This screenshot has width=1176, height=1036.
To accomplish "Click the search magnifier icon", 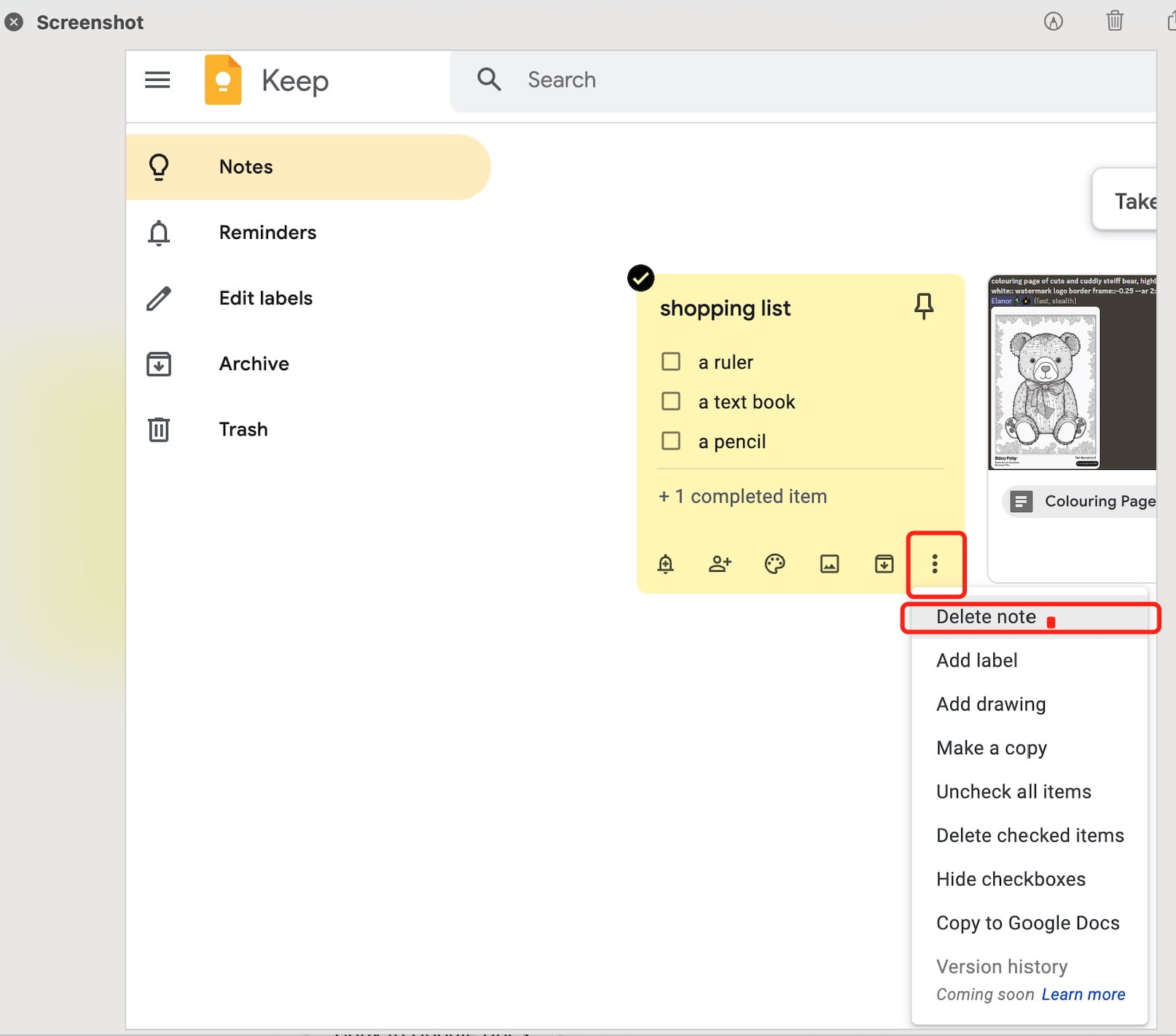I will (x=489, y=79).
